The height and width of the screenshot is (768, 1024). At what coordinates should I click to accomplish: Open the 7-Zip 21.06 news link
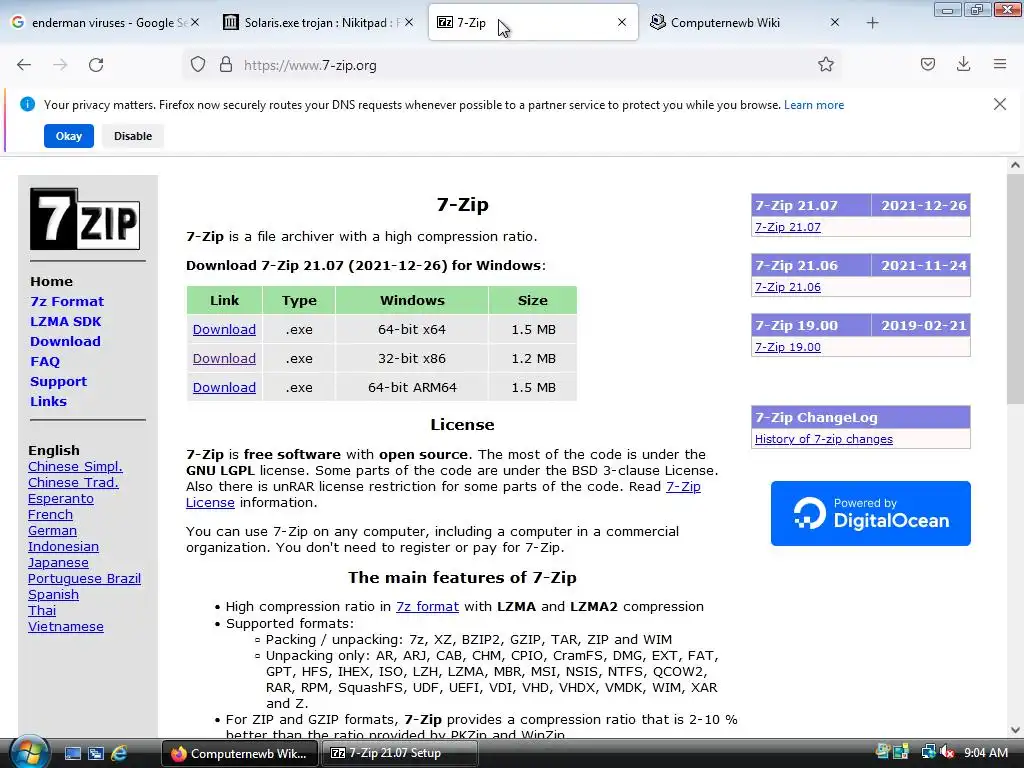point(788,287)
